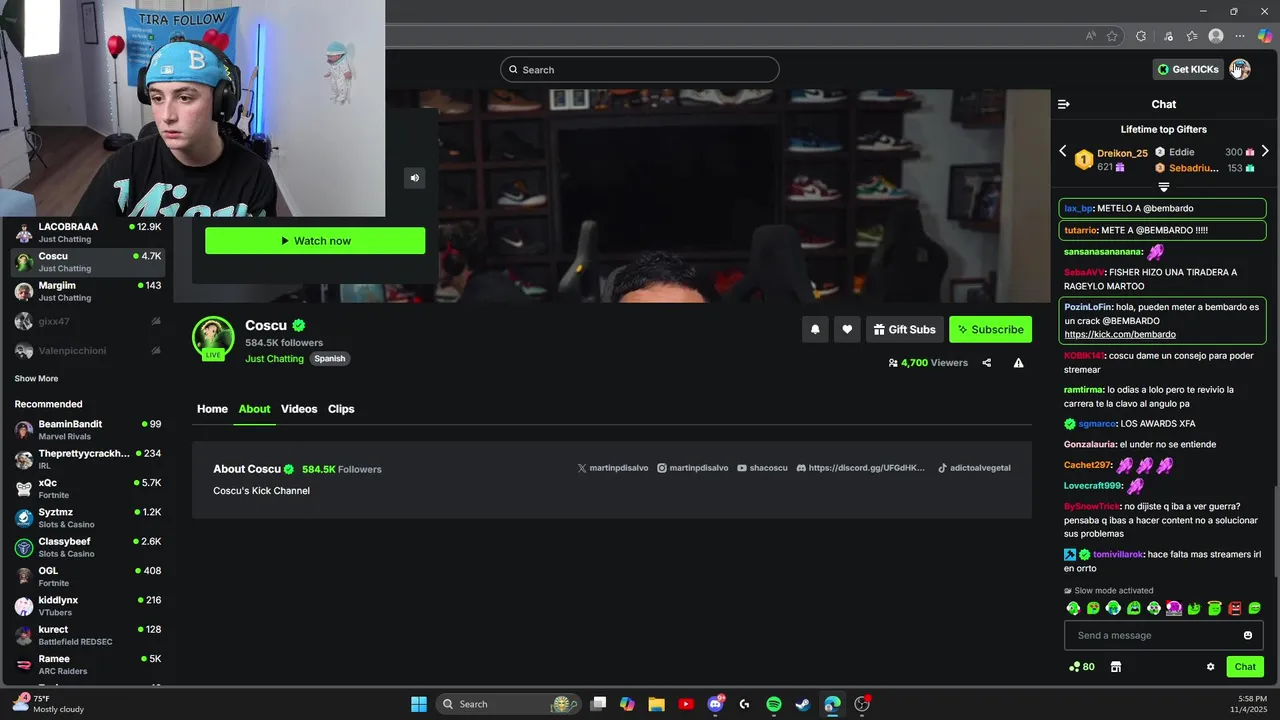This screenshot has height=720, width=1280.
Task: Click the green Watch now button
Action: pyautogui.click(x=315, y=241)
